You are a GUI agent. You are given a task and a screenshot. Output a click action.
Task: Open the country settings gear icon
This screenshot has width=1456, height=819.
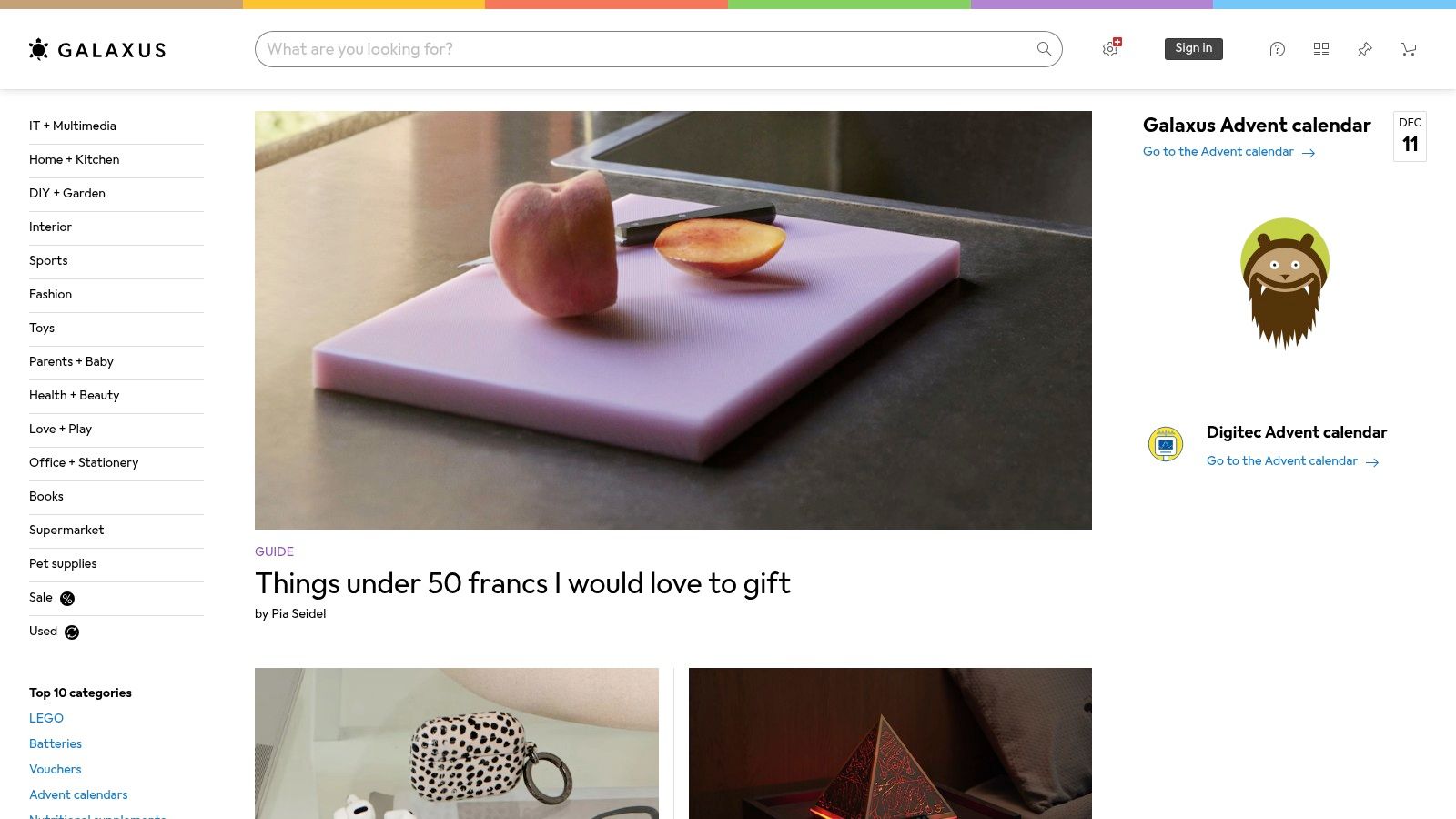point(1111,48)
